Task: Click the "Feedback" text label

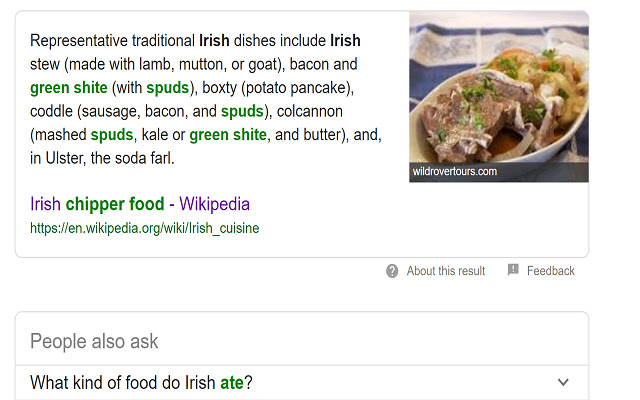Action: [x=551, y=271]
